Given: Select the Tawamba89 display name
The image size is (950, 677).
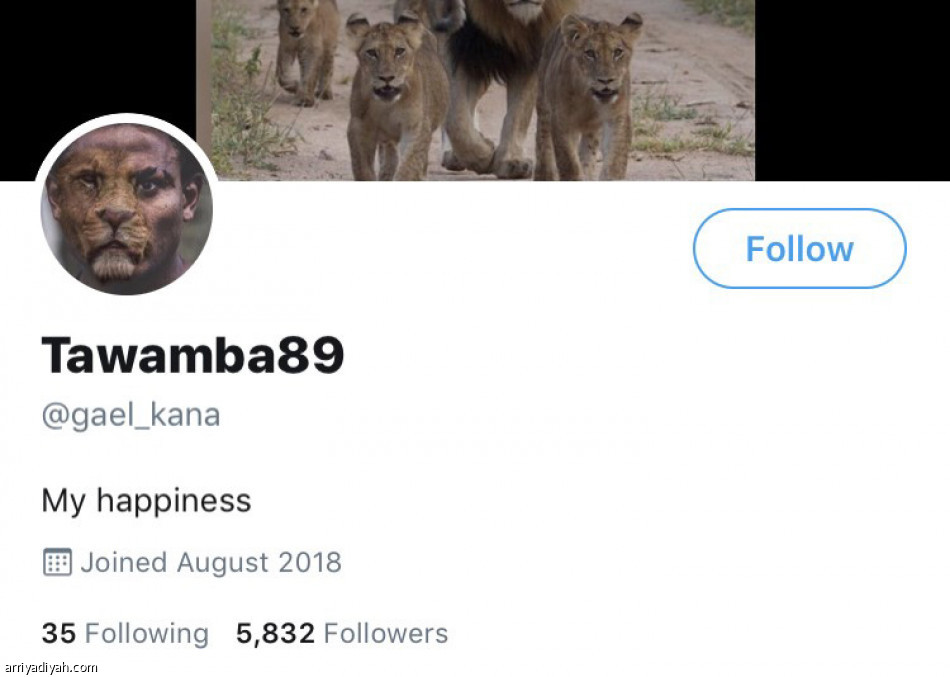Looking at the screenshot, I should [x=193, y=354].
